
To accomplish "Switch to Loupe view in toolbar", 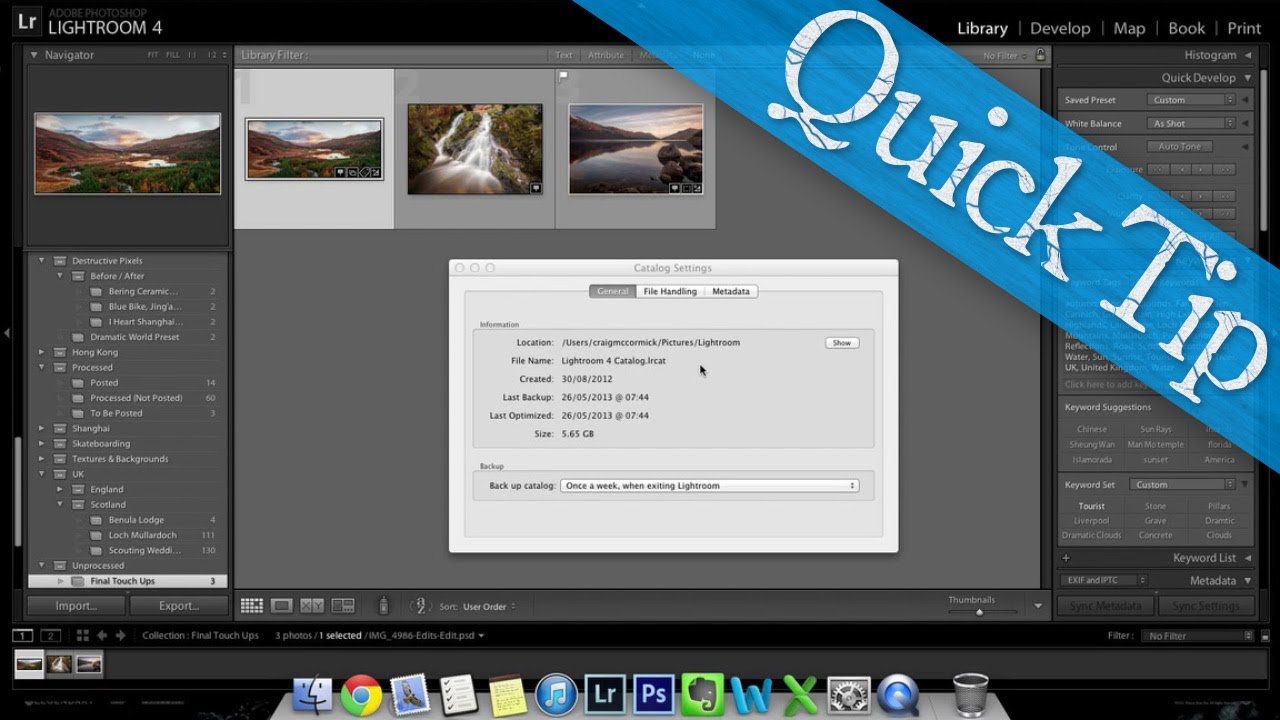I will 282,606.
